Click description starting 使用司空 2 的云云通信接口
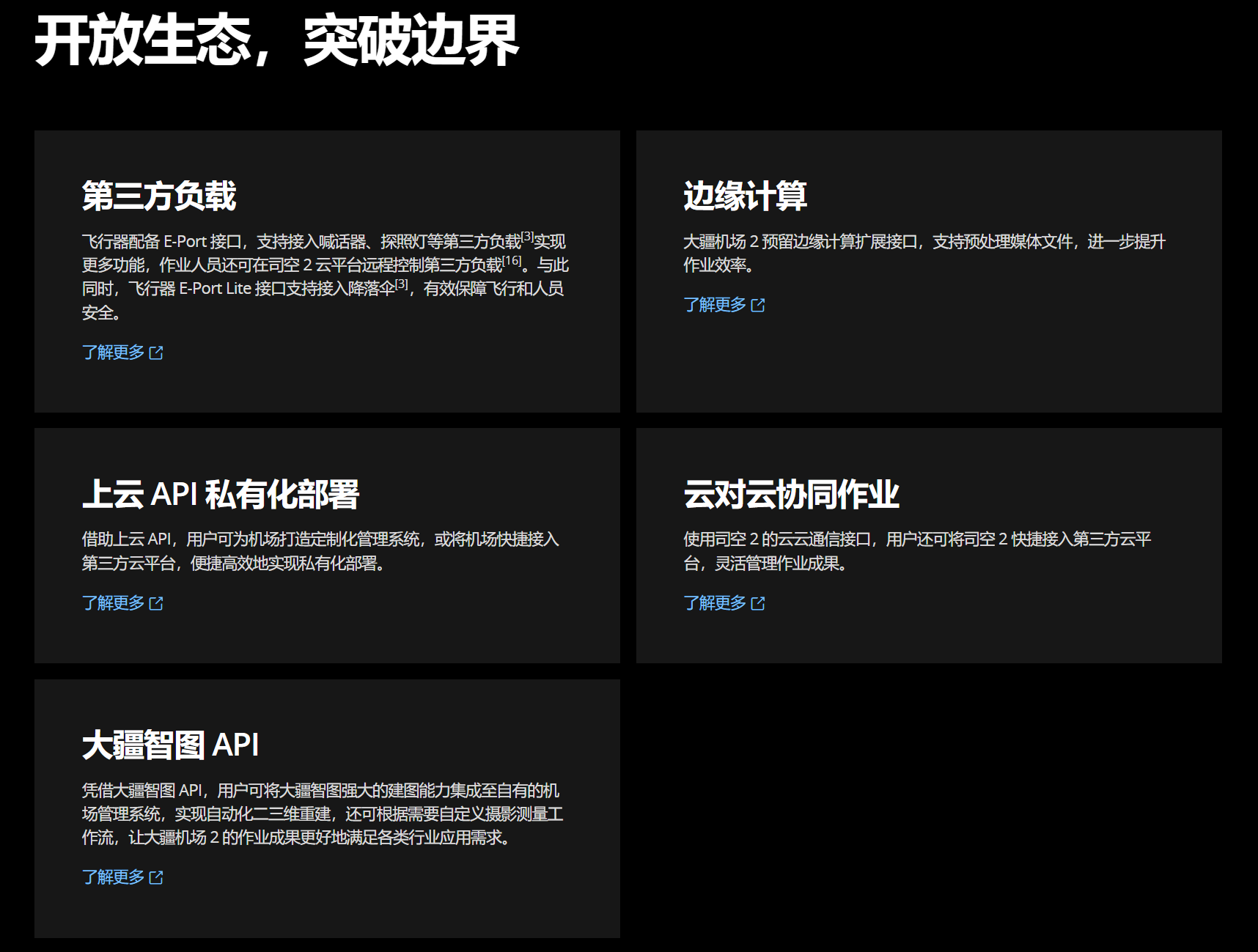This screenshot has height=952, width=1258. point(918,551)
